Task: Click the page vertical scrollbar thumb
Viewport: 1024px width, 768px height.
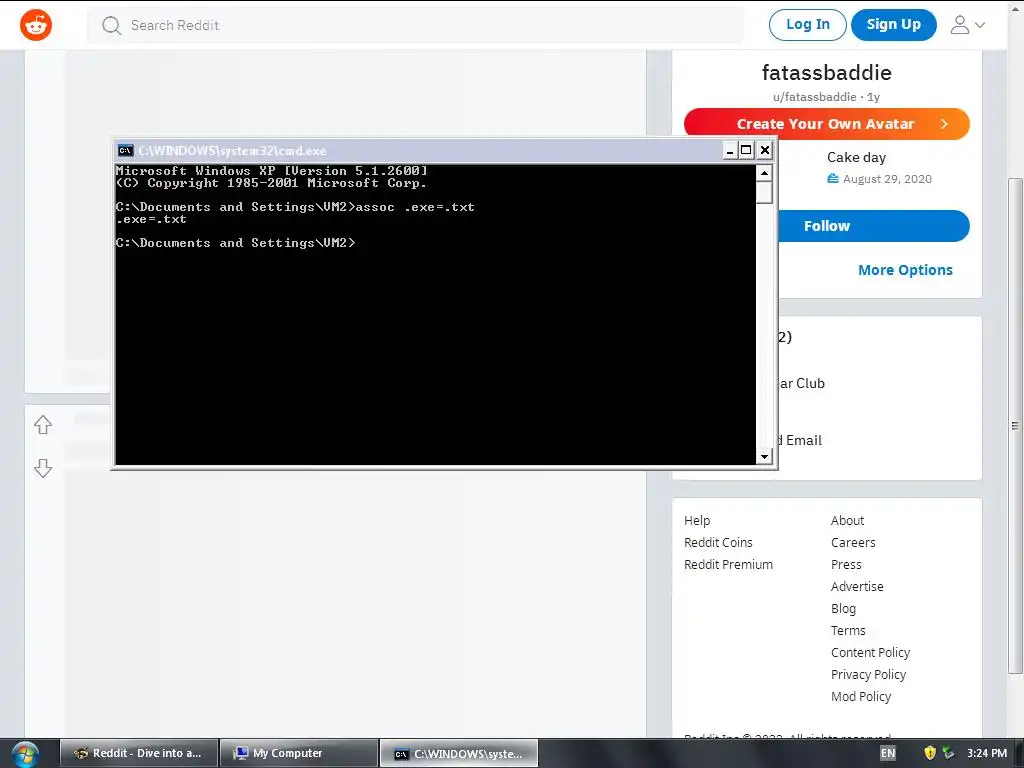Action: point(1015,426)
